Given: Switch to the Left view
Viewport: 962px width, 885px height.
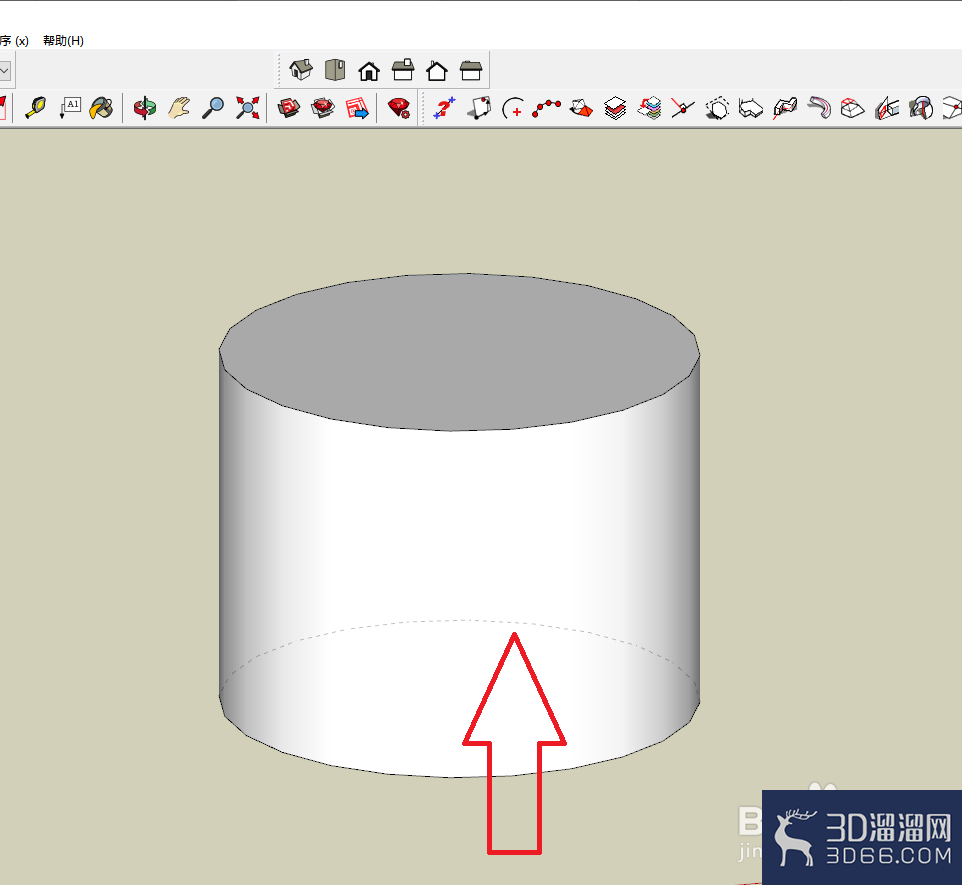Looking at the screenshot, I should click(x=471, y=71).
